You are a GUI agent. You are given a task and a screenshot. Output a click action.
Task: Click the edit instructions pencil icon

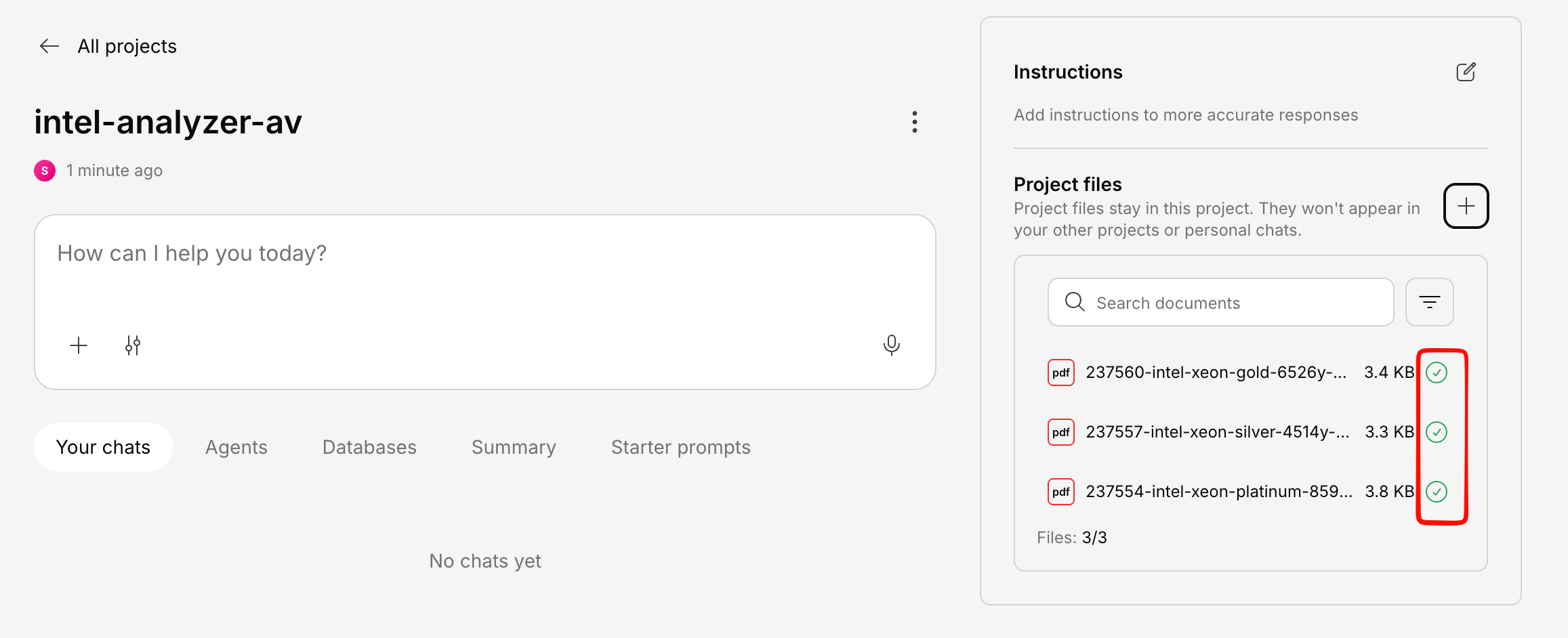click(x=1466, y=72)
